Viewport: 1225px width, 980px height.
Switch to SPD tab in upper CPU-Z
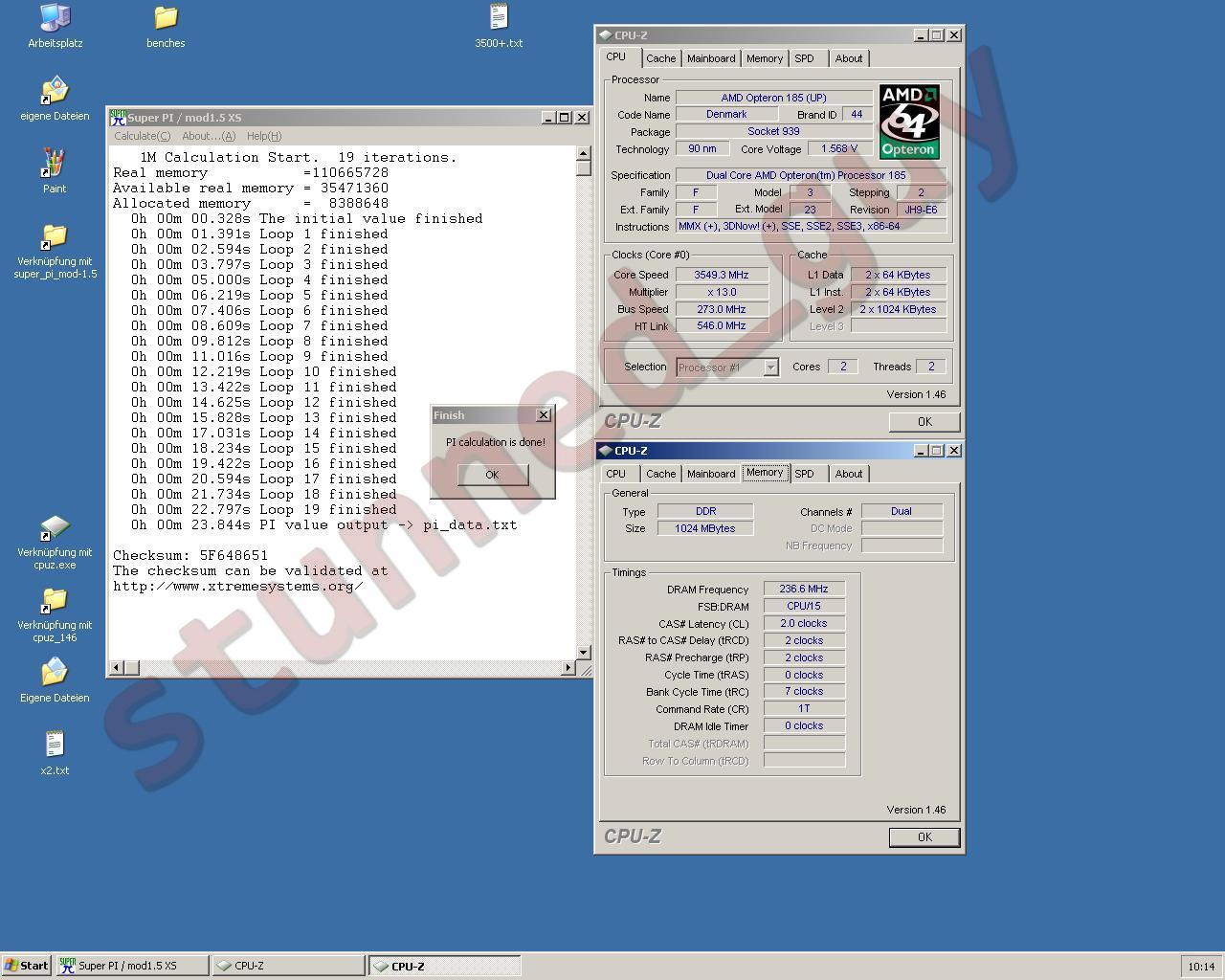click(805, 58)
